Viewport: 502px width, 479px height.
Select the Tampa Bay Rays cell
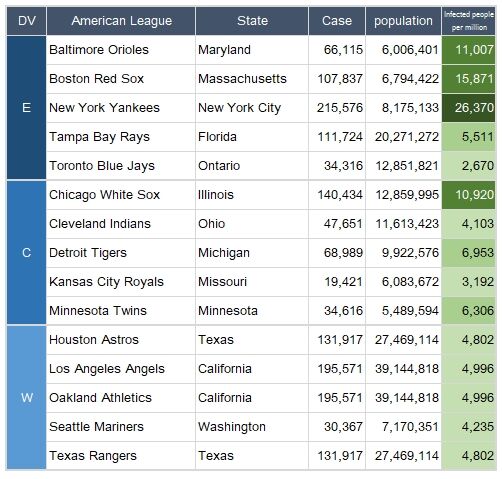pyautogui.click(x=121, y=137)
